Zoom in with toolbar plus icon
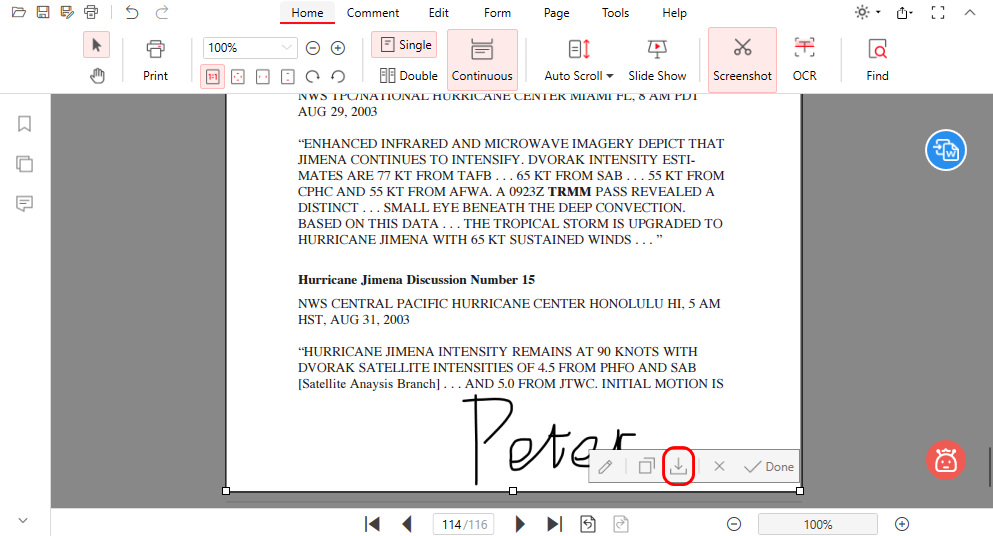This screenshot has height=536, width=993. (x=338, y=48)
